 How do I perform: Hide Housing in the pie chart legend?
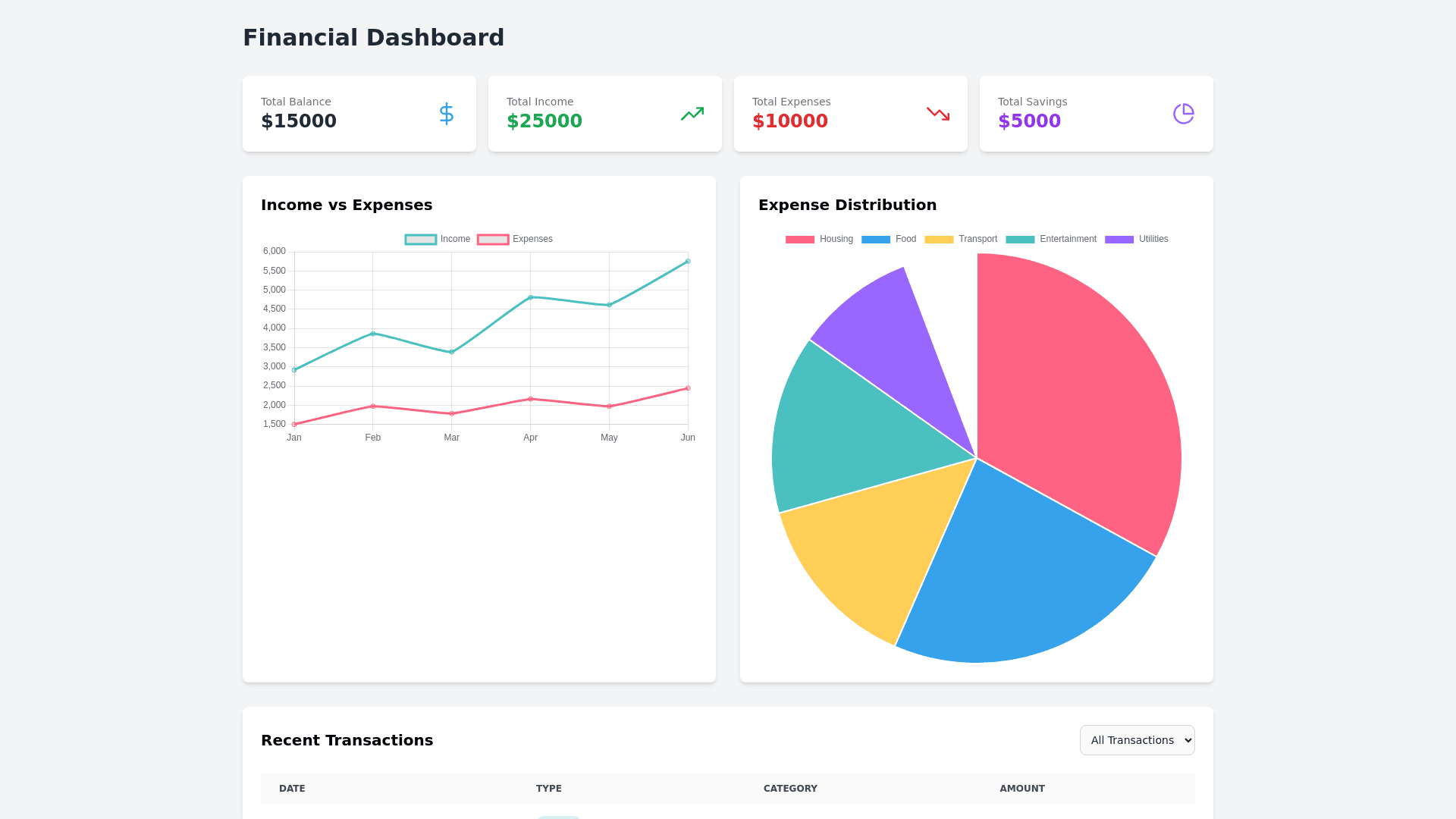pyautogui.click(x=820, y=239)
